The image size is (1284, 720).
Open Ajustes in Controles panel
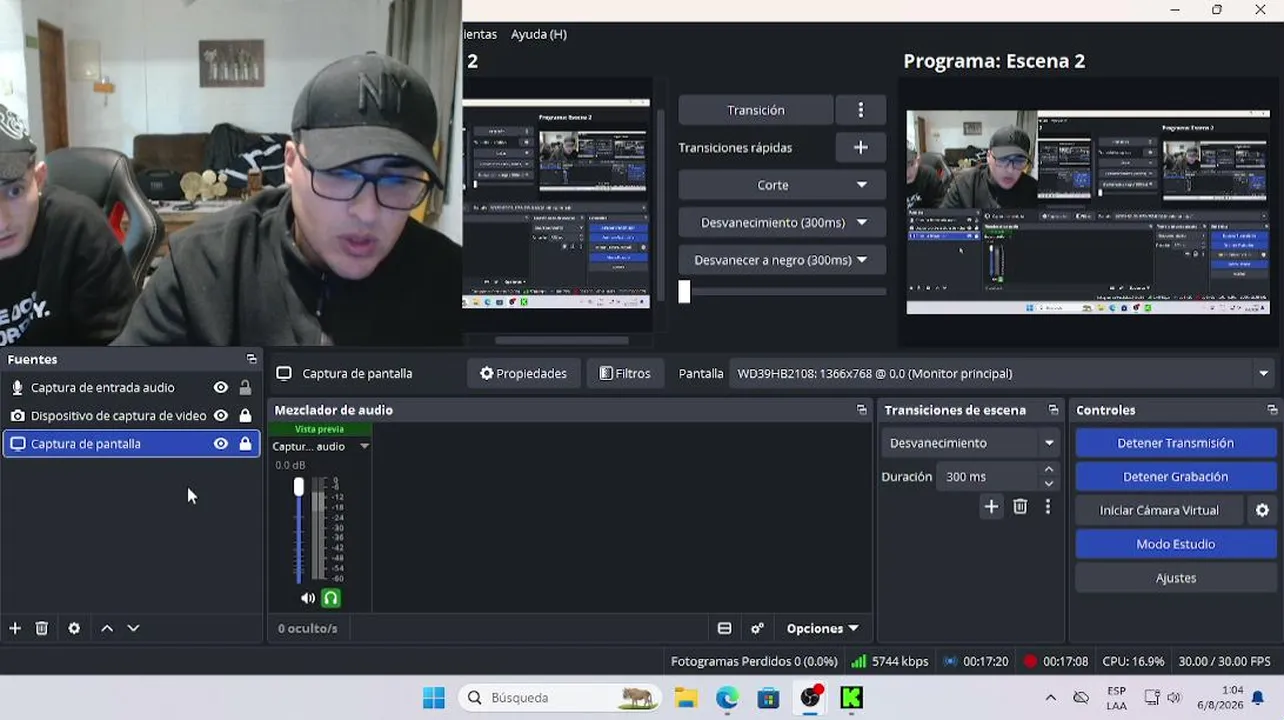[1176, 578]
